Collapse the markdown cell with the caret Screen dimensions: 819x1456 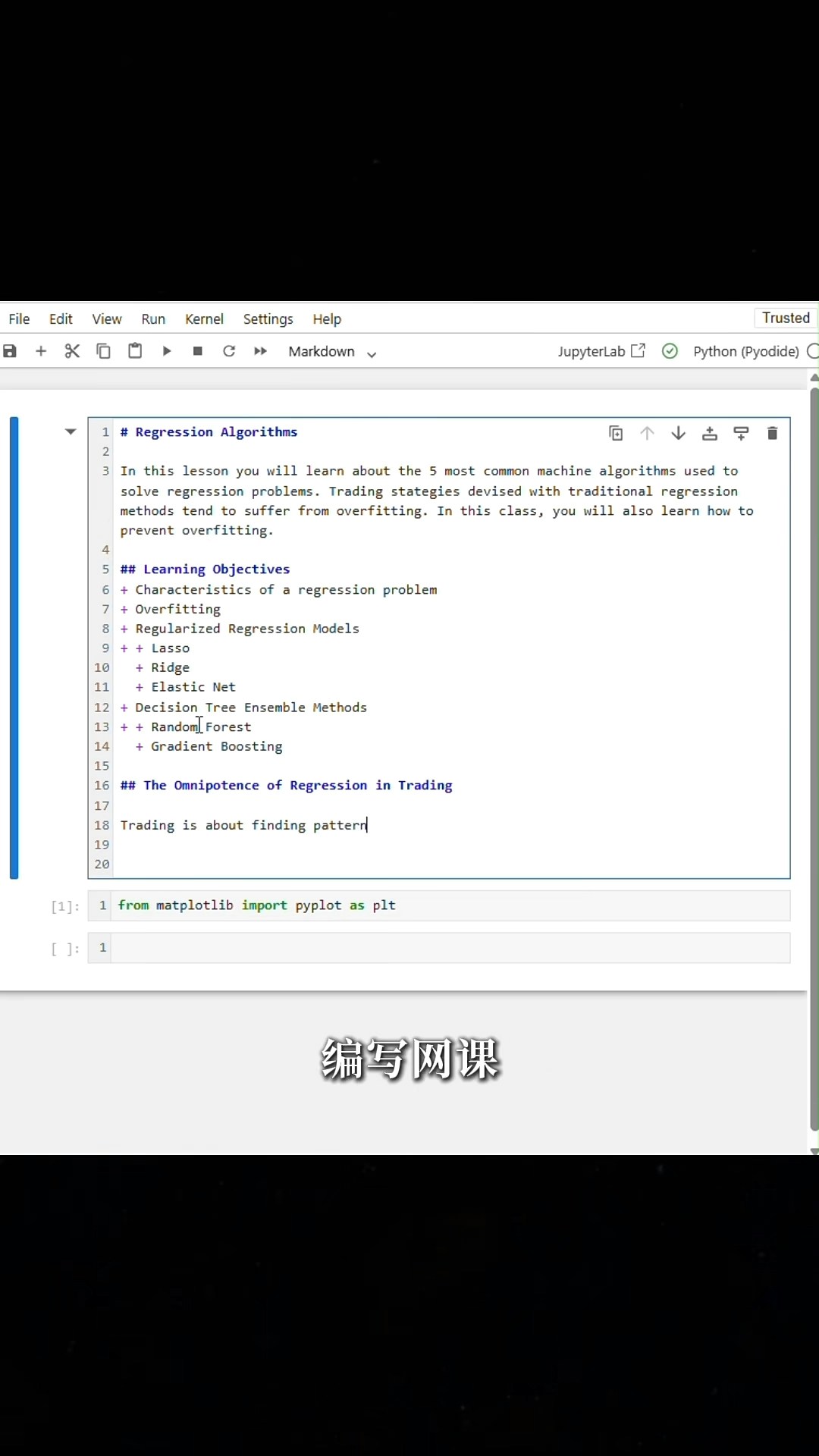coord(71,432)
